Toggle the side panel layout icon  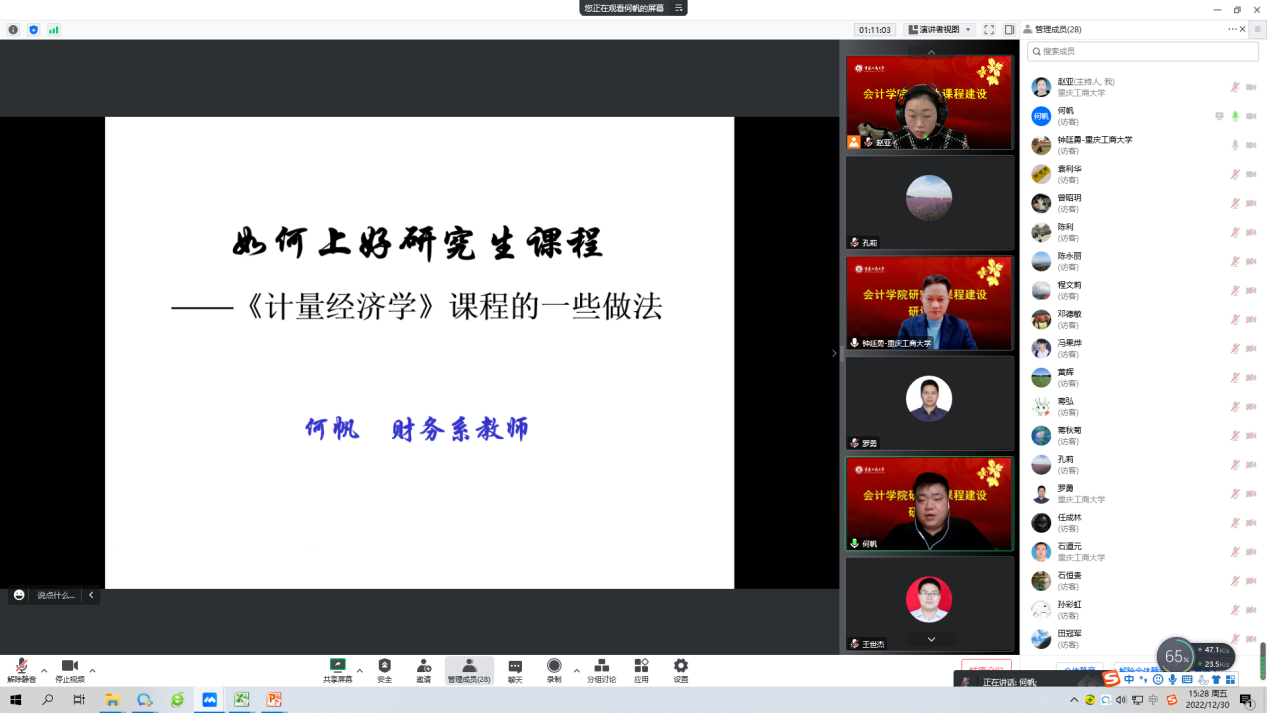[x=1010, y=30]
